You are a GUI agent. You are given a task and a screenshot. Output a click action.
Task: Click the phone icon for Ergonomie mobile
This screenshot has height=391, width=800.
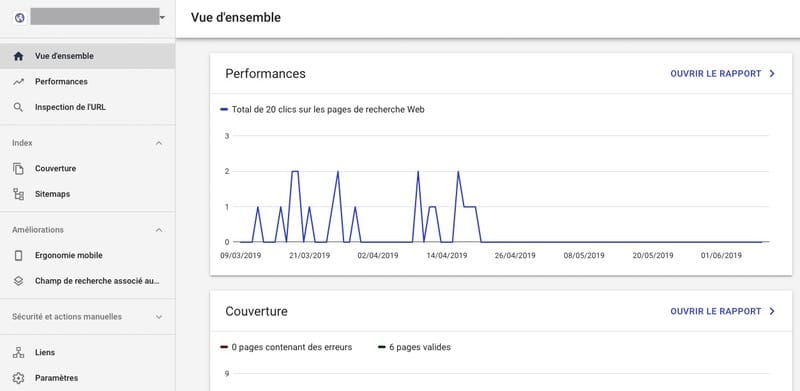point(18,255)
